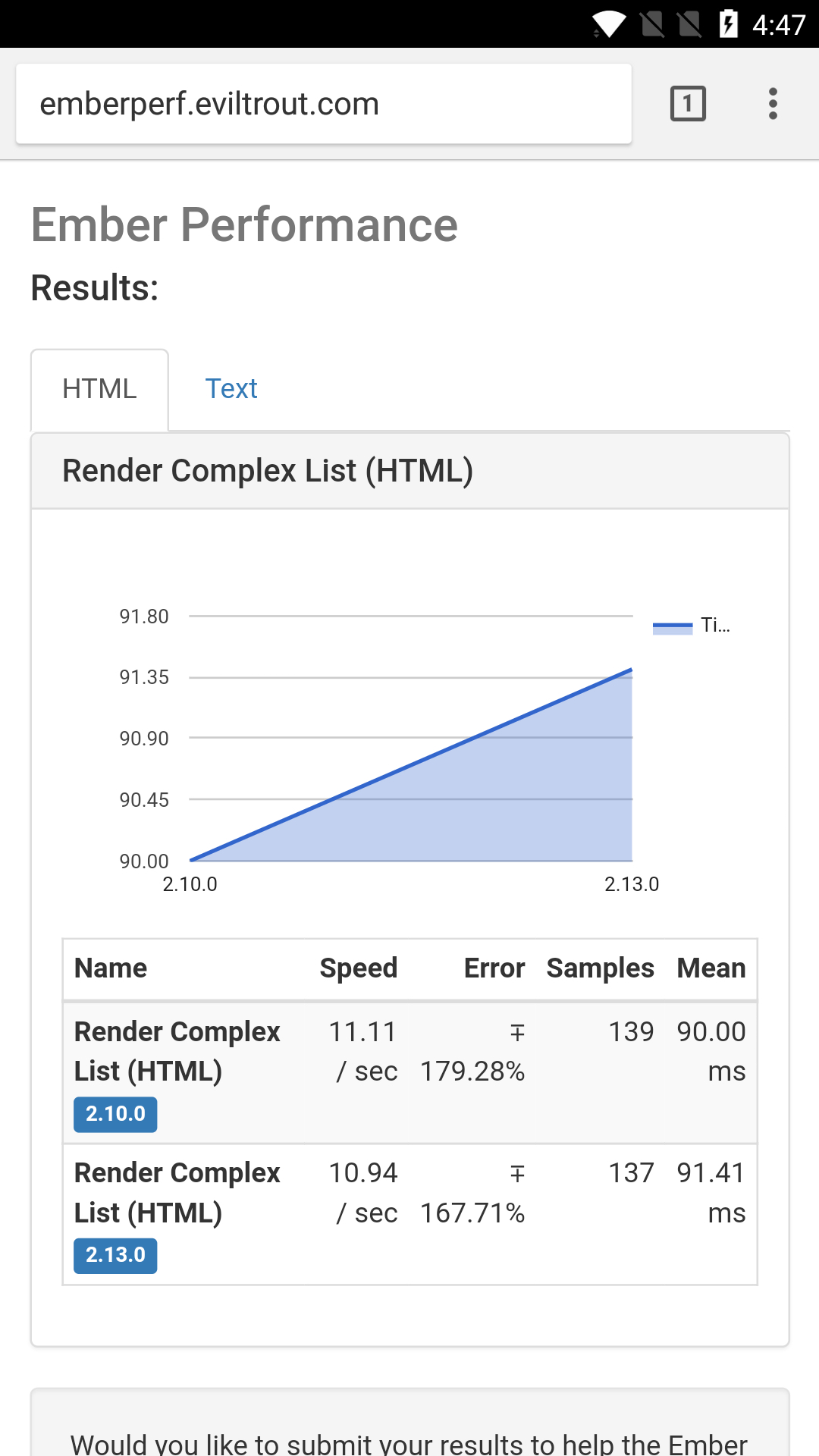
Task: Open the browser tab switcher icon
Action: coord(688,104)
